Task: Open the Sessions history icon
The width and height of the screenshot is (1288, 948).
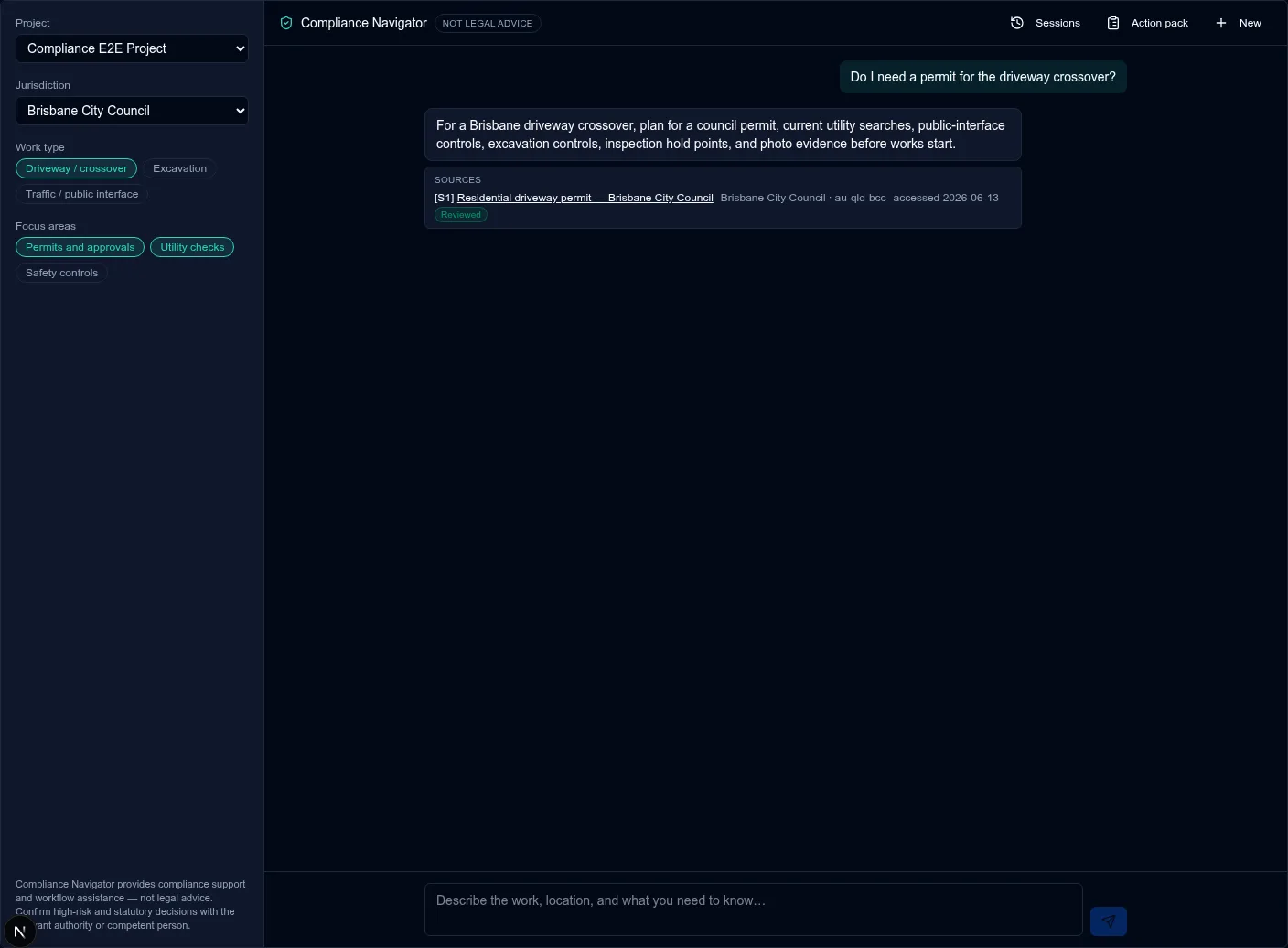Action: (1017, 23)
